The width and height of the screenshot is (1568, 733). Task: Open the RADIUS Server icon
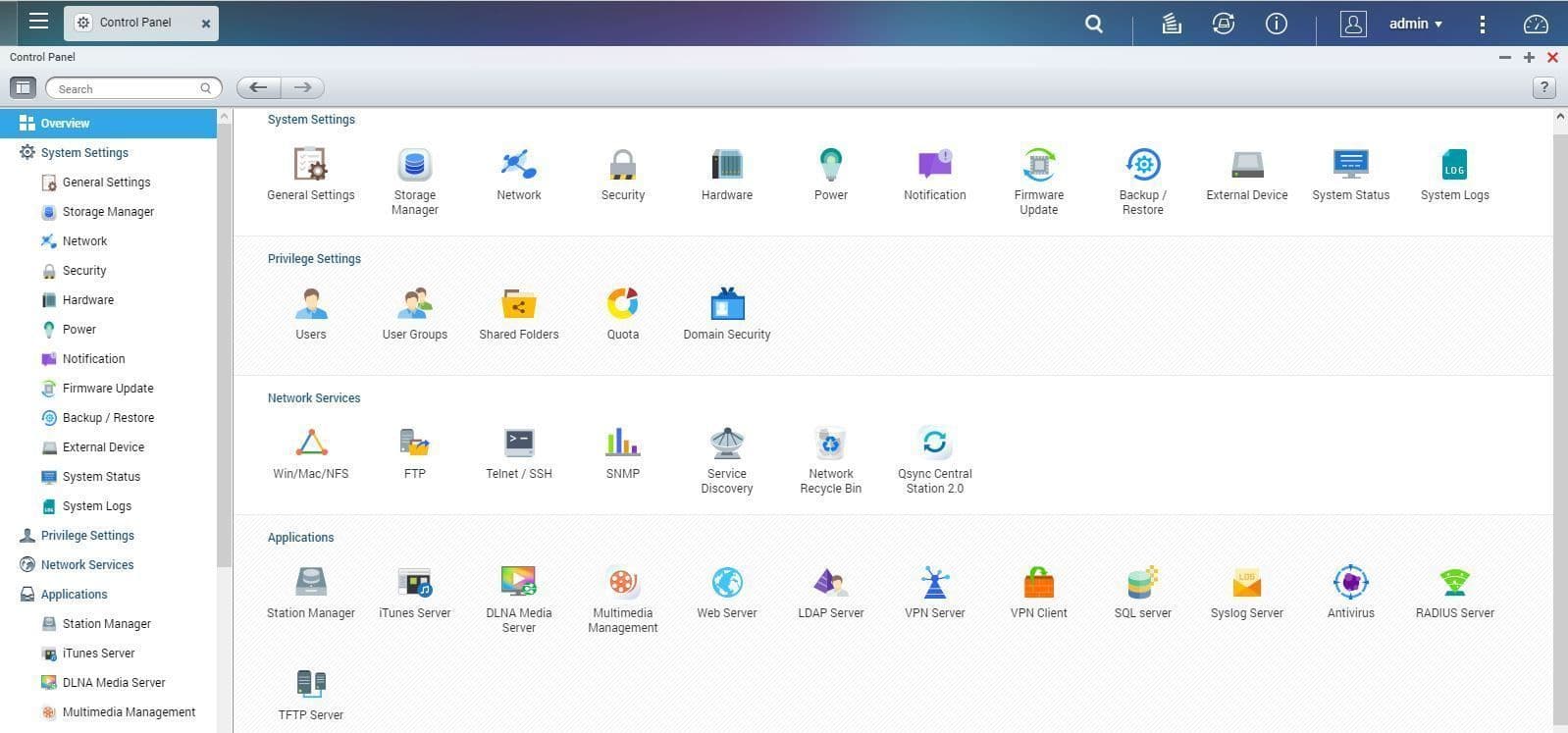coord(1454,585)
